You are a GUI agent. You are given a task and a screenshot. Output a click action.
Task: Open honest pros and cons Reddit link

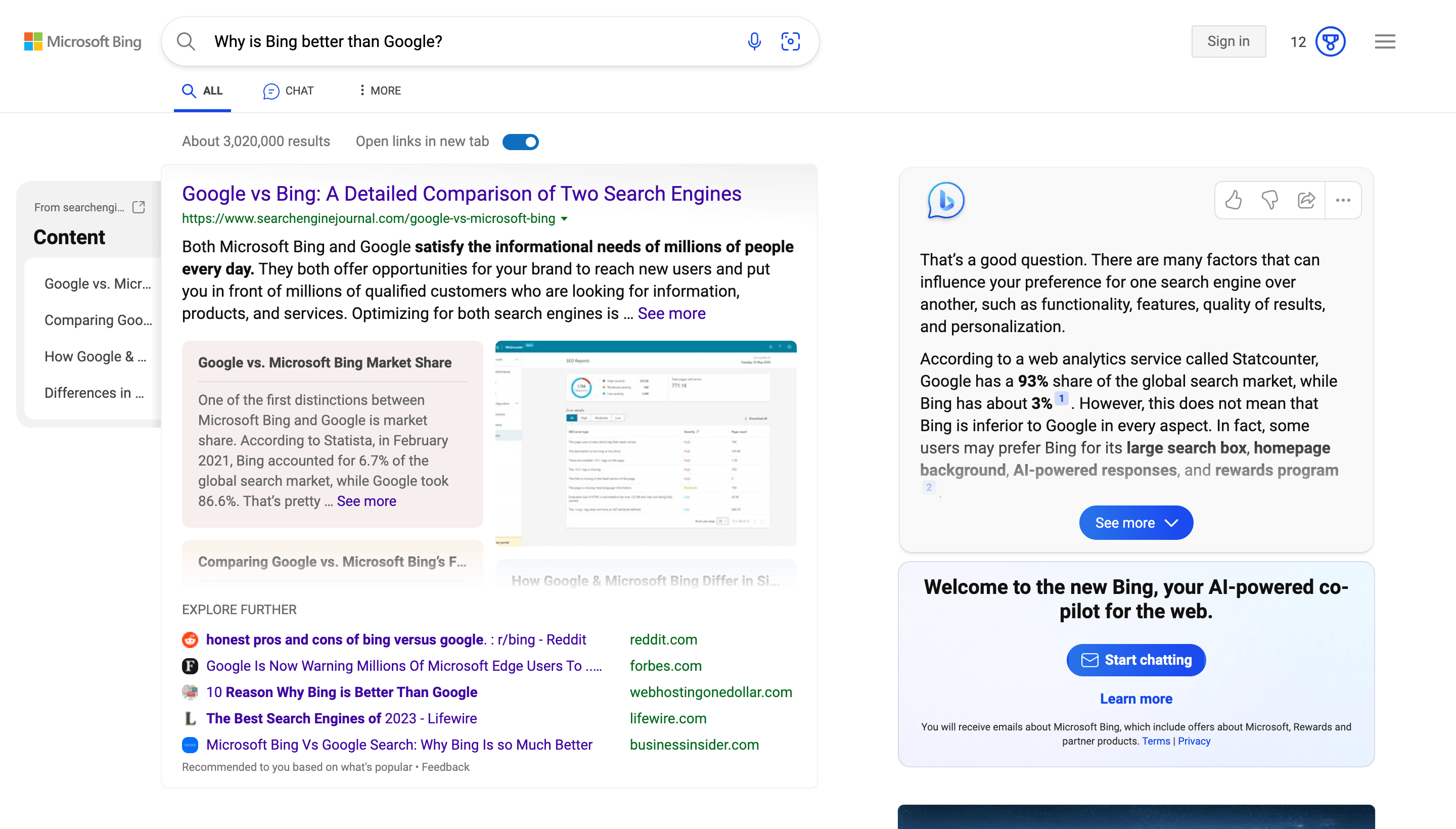(x=396, y=640)
